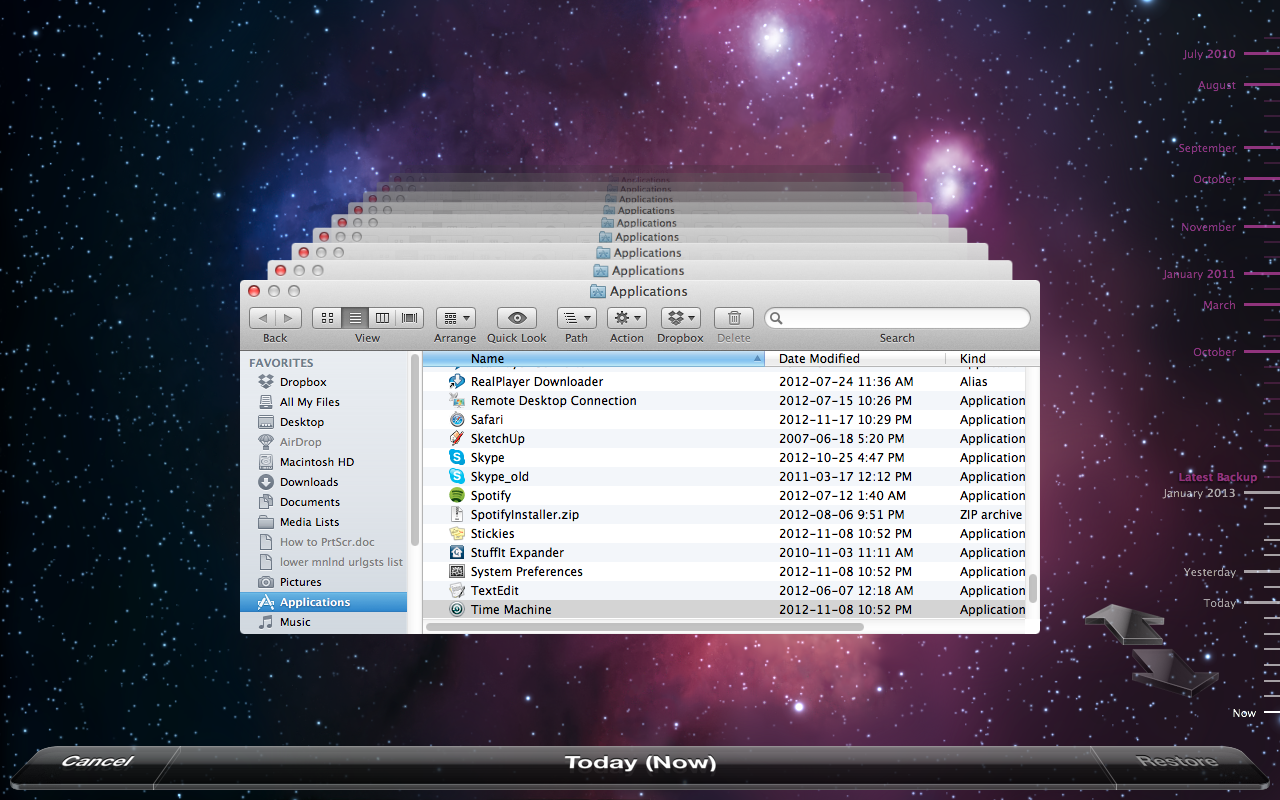Viewport: 1280px width, 800px height.
Task: Sort by the Name column header
Action: tap(593, 358)
